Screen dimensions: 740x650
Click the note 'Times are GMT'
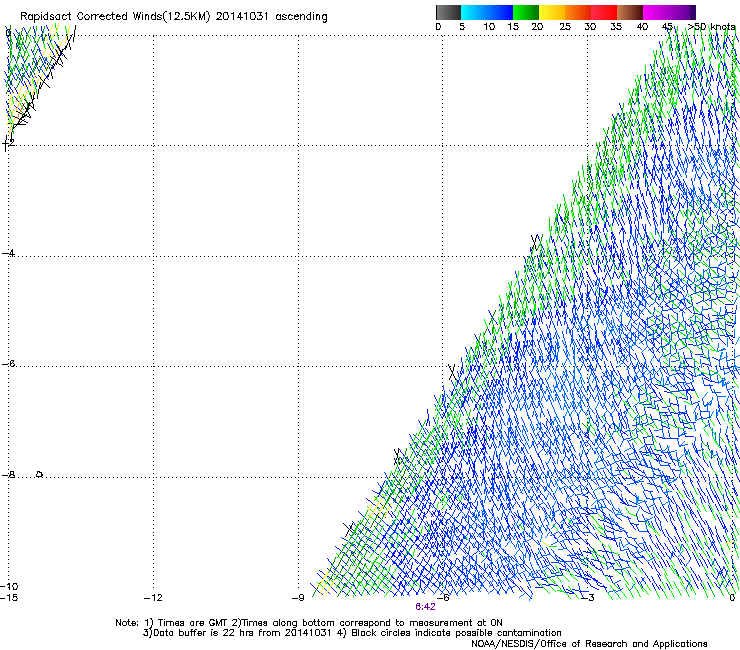pyautogui.click(x=193, y=623)
